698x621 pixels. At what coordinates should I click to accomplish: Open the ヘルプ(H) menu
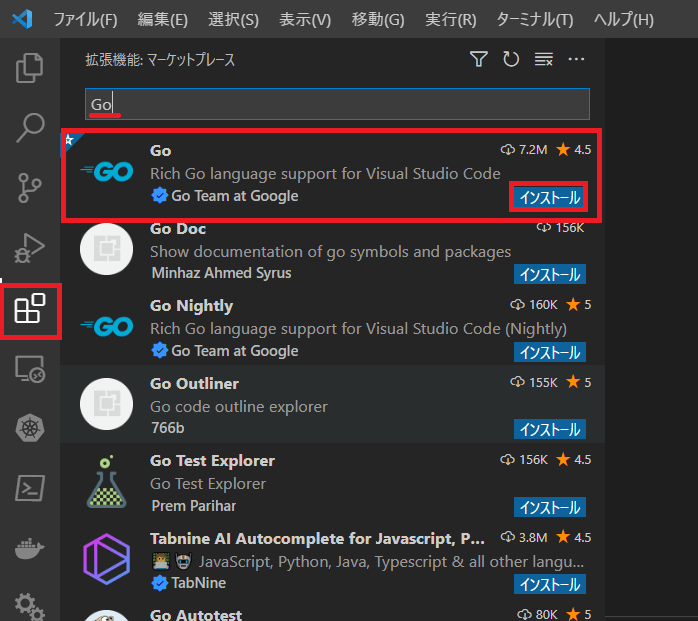(624, 20)
